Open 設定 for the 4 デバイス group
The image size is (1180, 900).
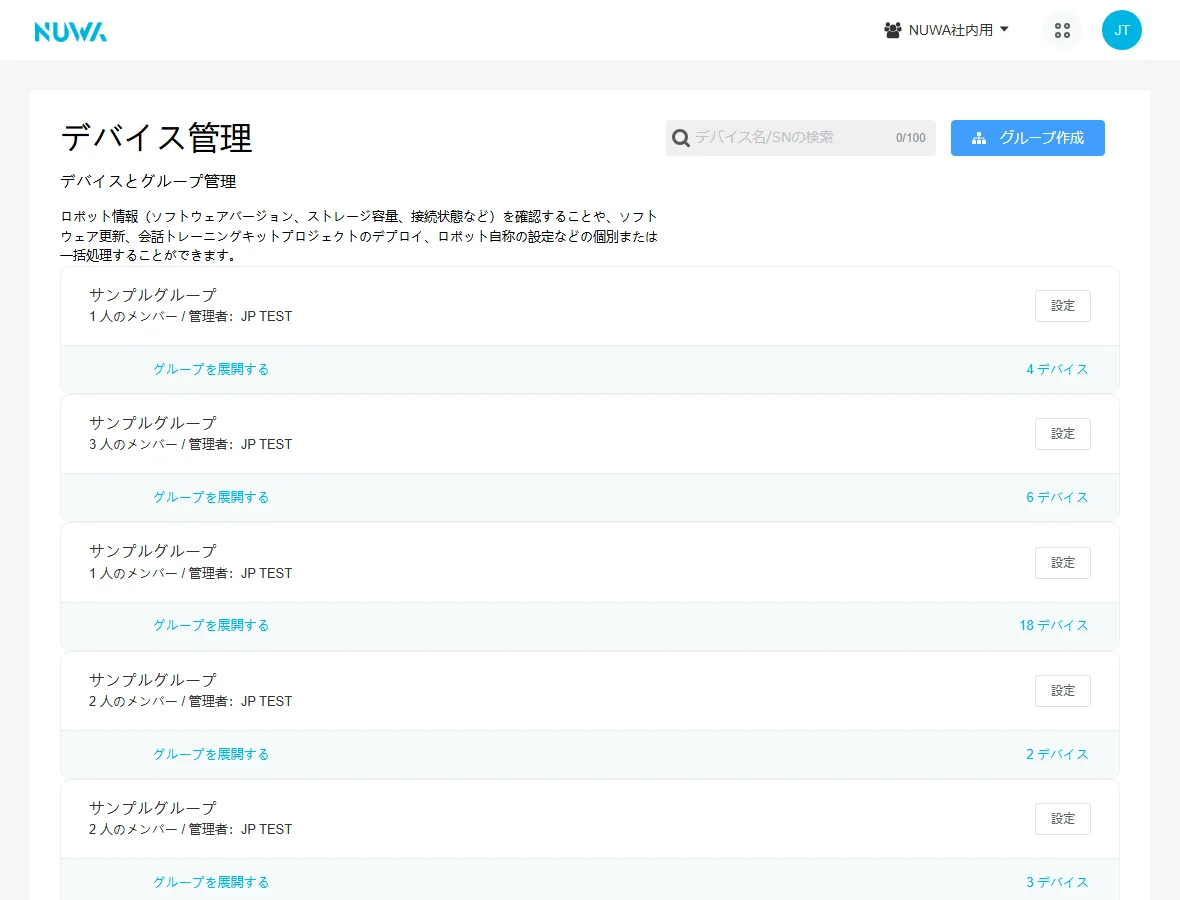1063,306
